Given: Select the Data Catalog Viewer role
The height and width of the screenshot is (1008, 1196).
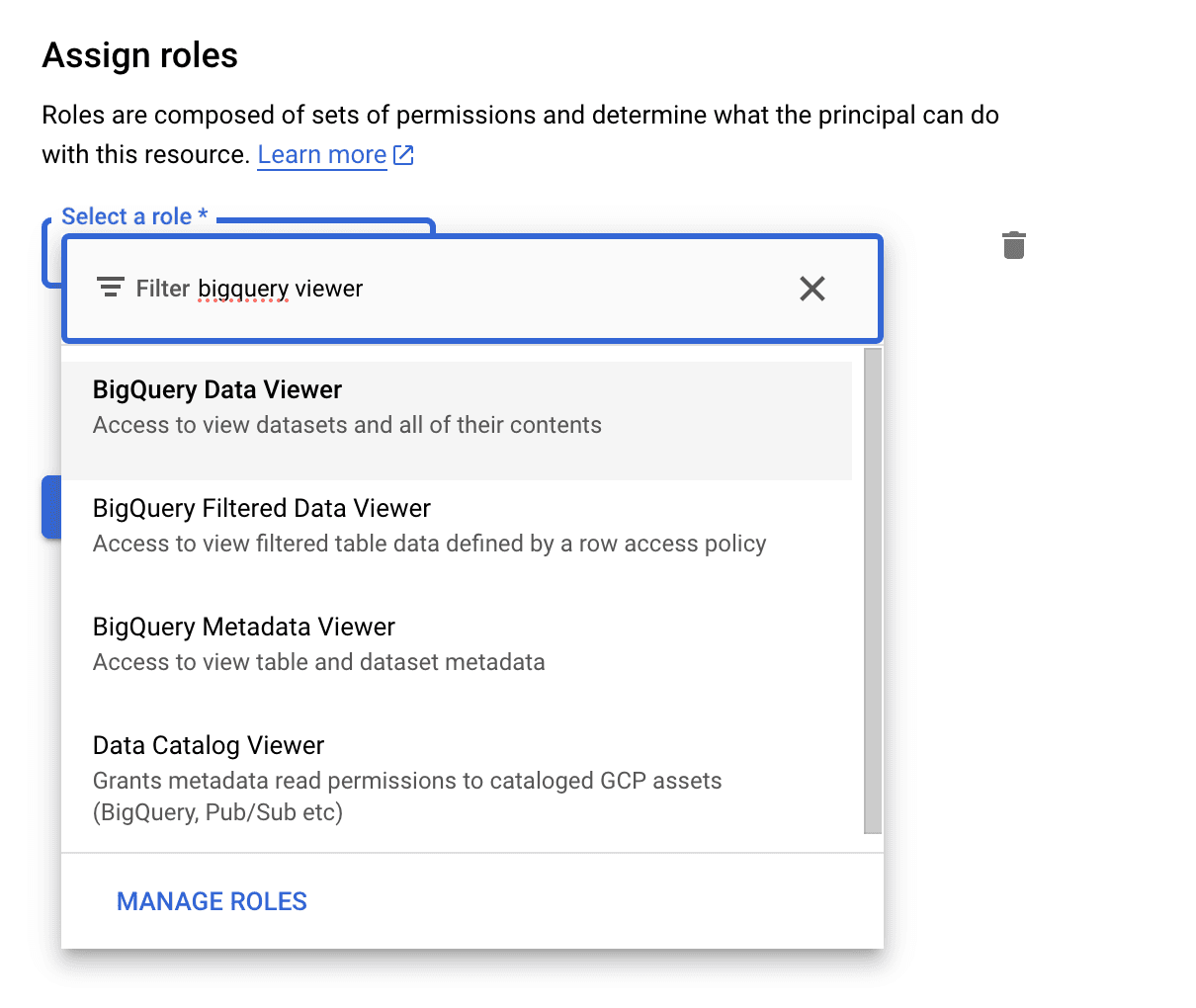Looking at the screenshot, I should [x=209, y=746].
